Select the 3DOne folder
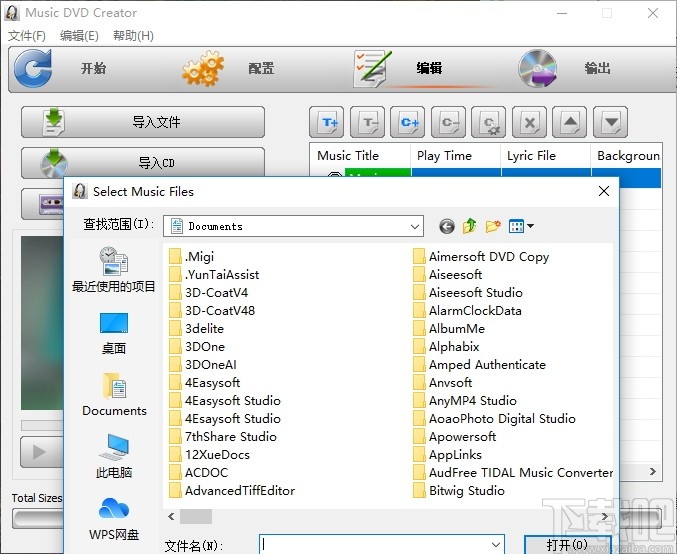 point(197,347)
